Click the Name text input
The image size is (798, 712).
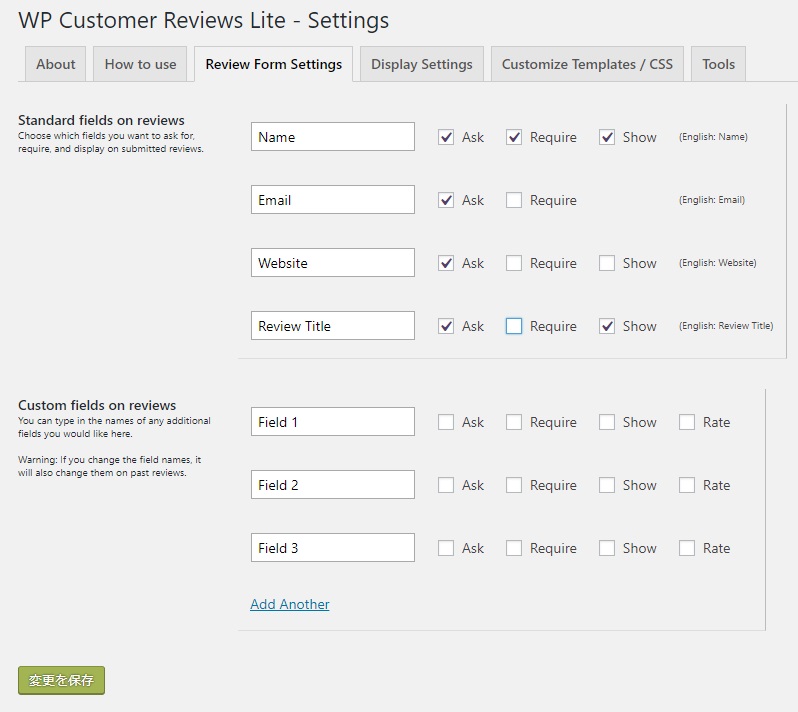click(333, 136)
